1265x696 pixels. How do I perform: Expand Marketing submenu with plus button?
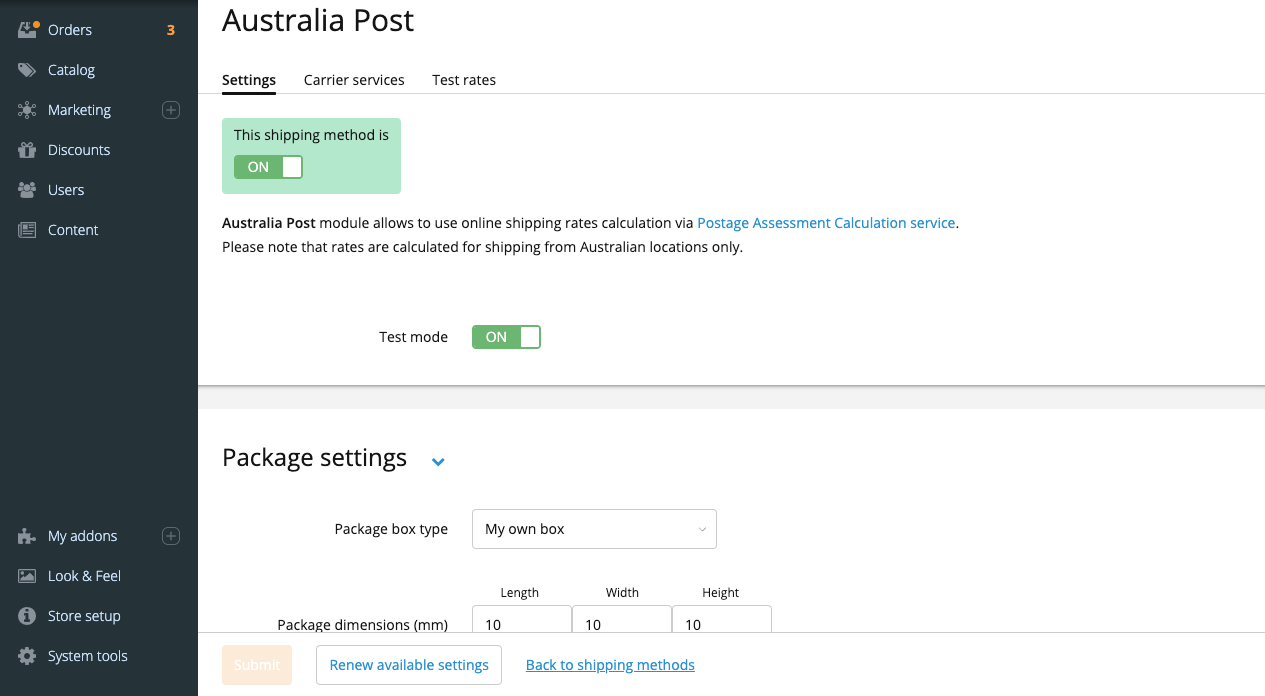(x=171, y=110)
